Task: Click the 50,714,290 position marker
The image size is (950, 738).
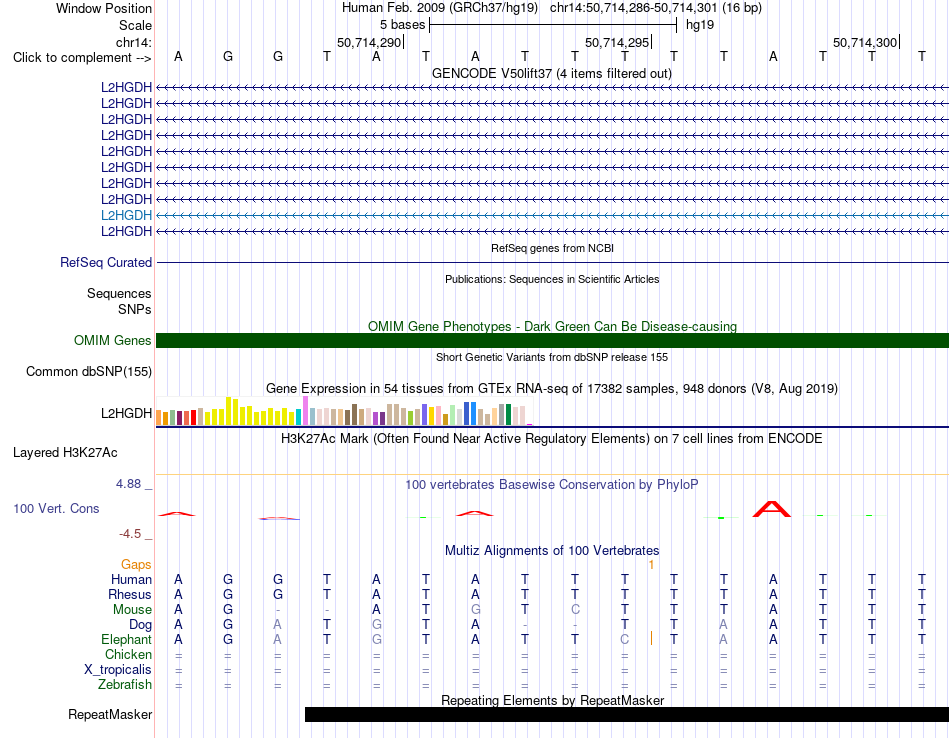Action: coord(370,42)
